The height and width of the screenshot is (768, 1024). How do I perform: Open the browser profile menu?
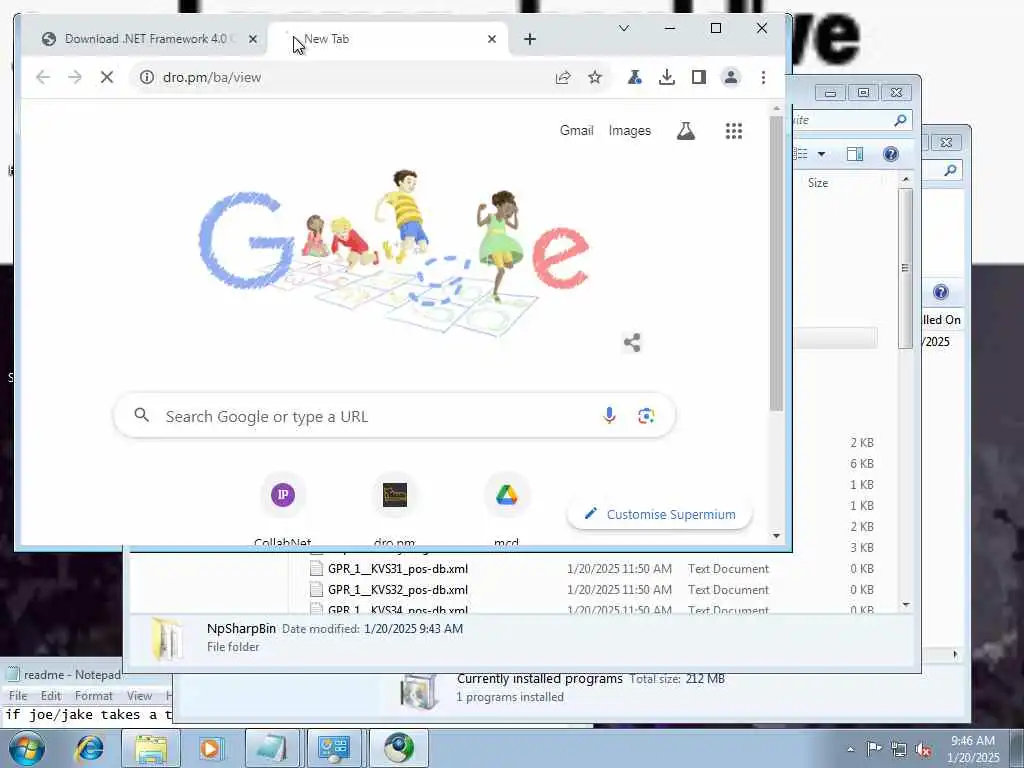coord(731,77)
